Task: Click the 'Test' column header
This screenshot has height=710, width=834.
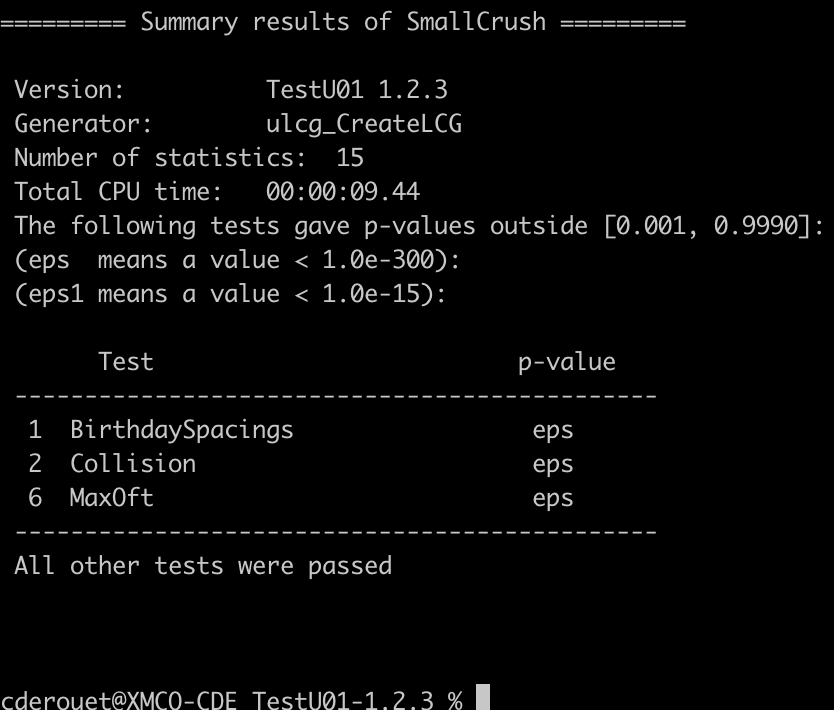Action: (126, 362)
